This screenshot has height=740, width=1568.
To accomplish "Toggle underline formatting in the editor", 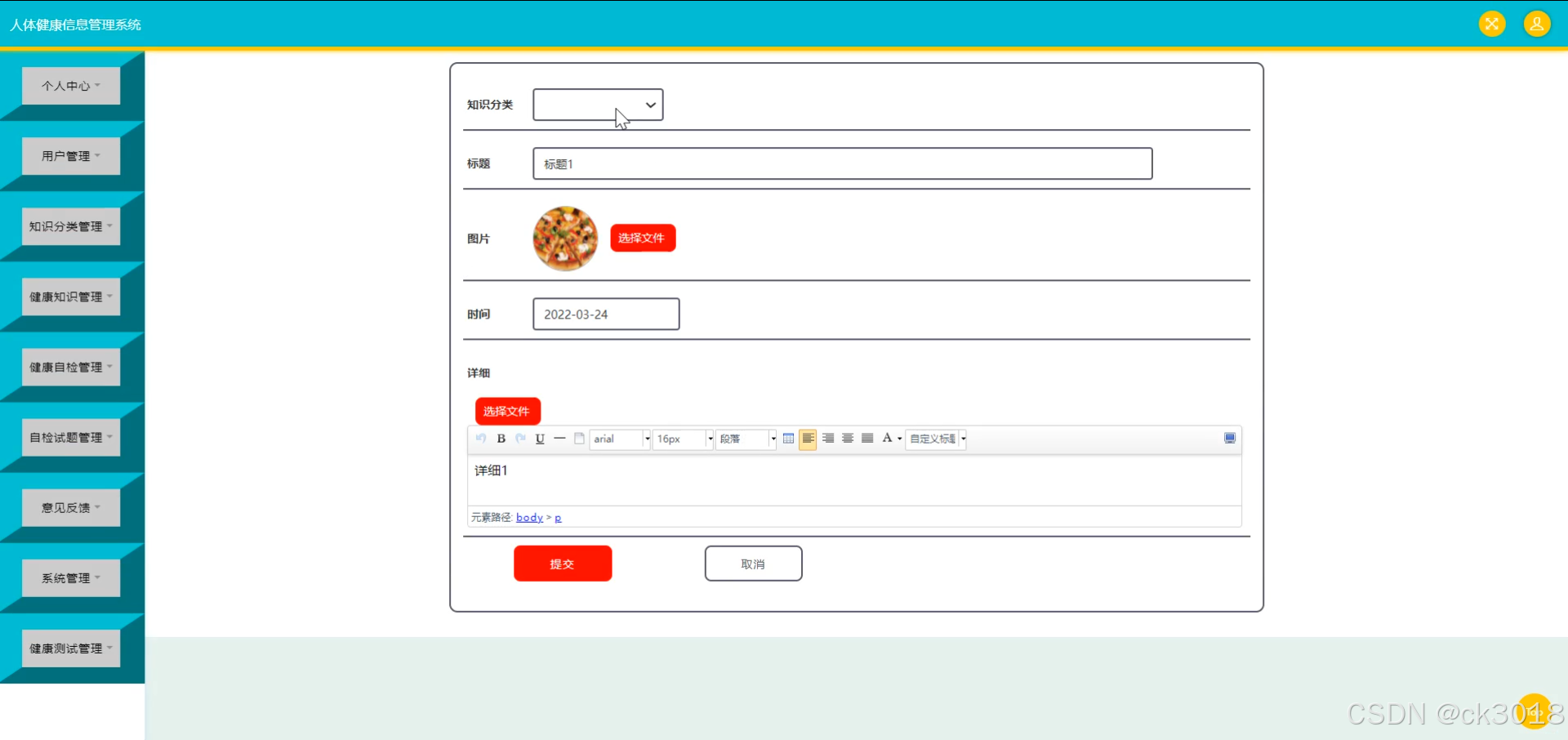I will (x=540, y=439).
